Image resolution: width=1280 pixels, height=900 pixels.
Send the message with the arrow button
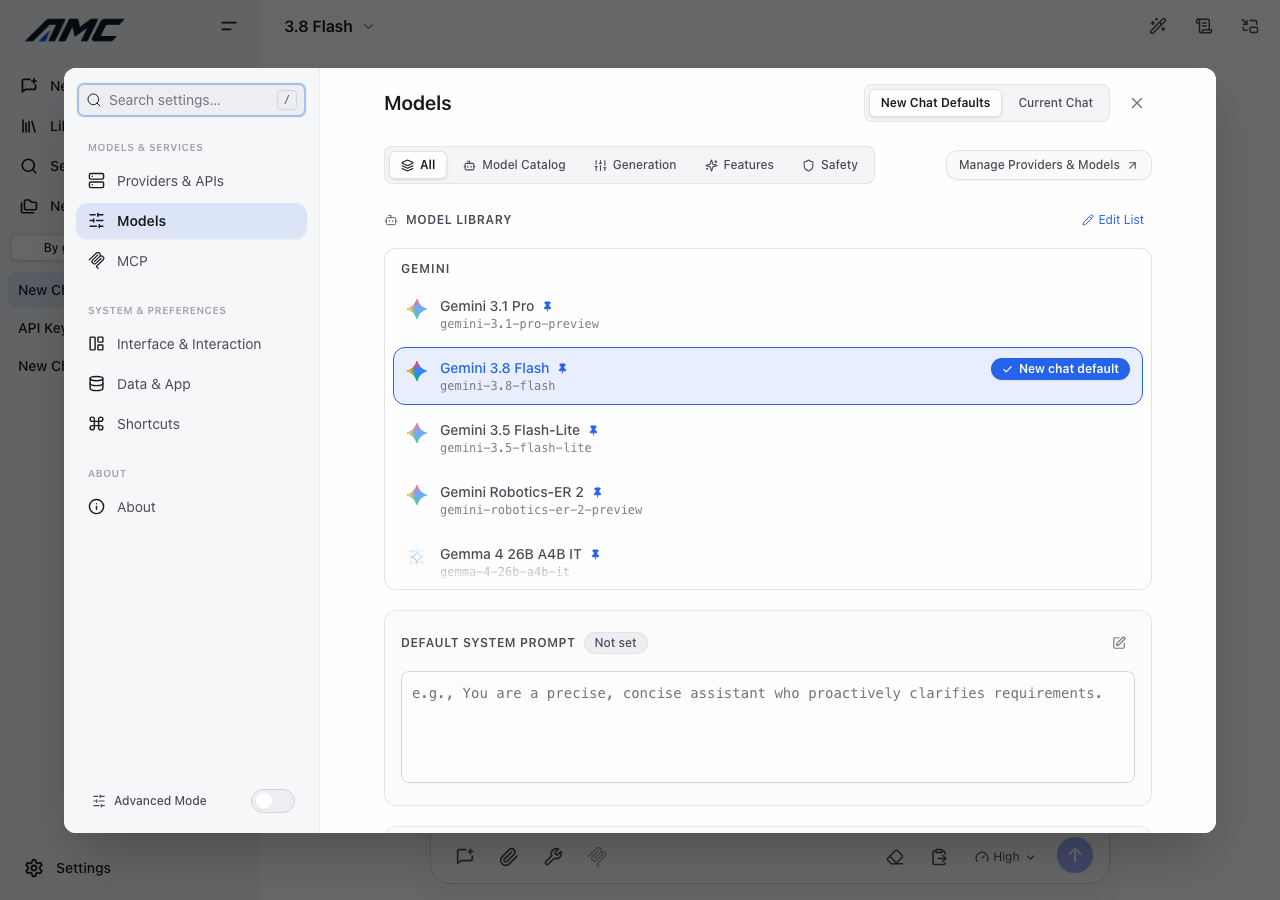tap(1075, 855)
